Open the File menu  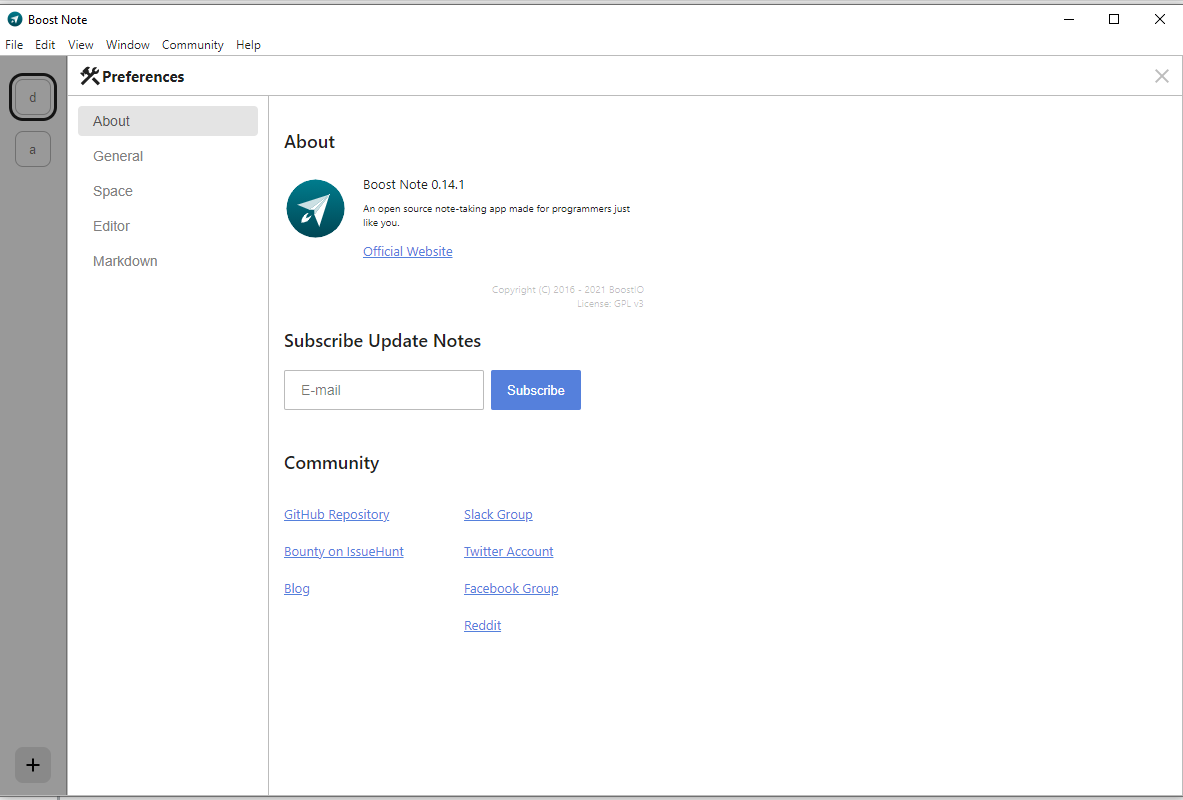coord(14,45)
